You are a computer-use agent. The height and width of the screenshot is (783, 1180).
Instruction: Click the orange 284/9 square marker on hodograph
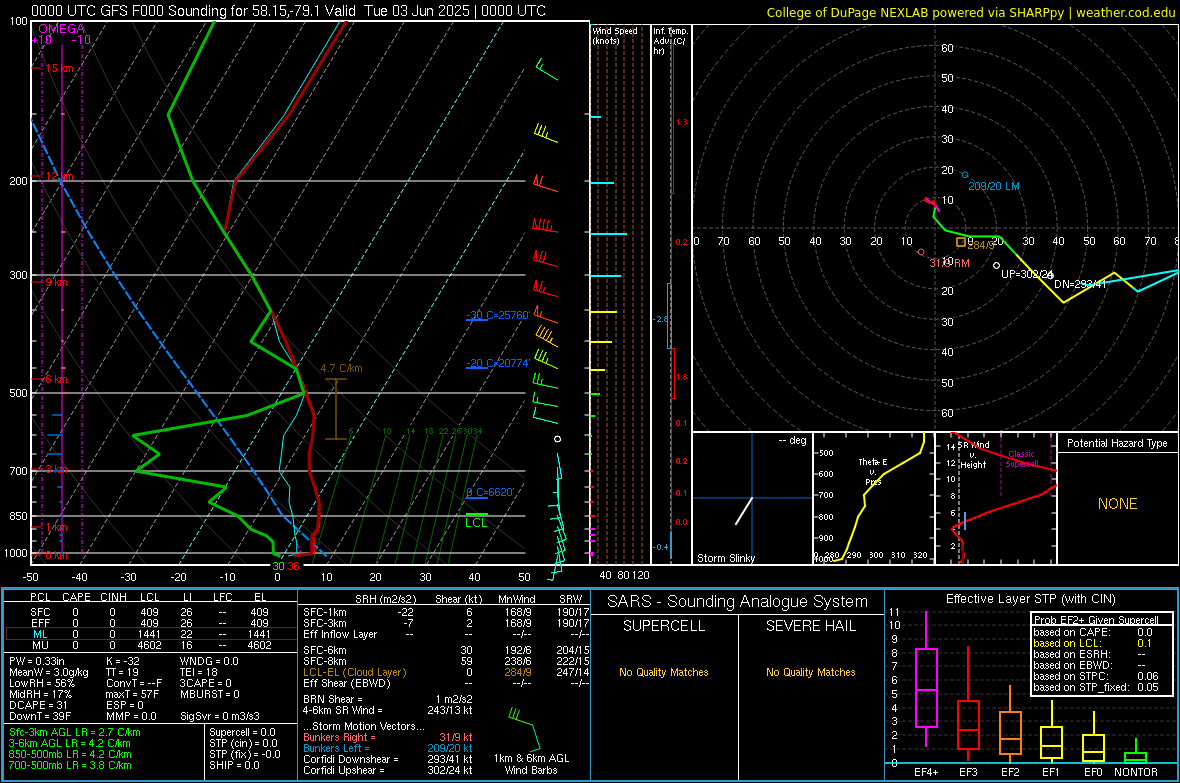tap(961, 242)
